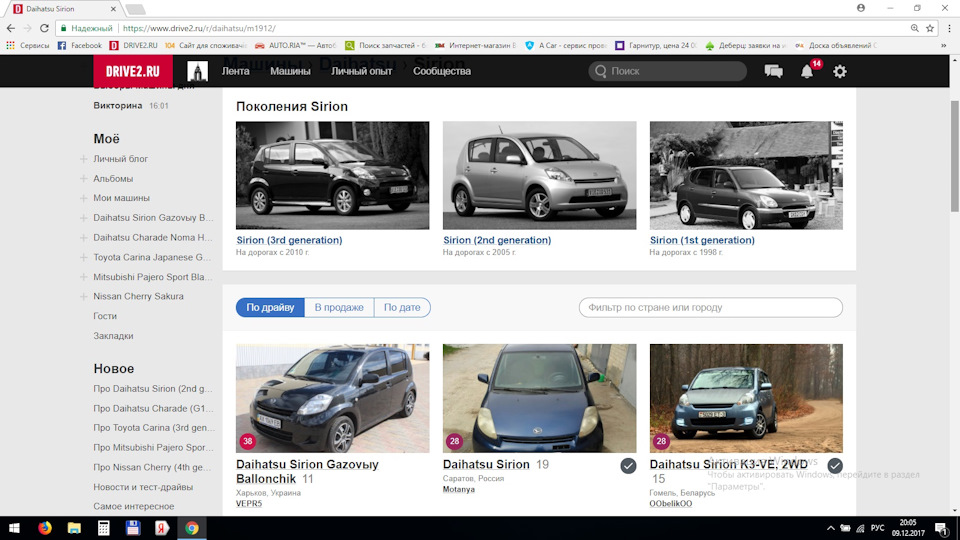The width and height of the screenshot is (960, 540).
Task: Click site search field Поиск
Action: (x=667, y=71)
